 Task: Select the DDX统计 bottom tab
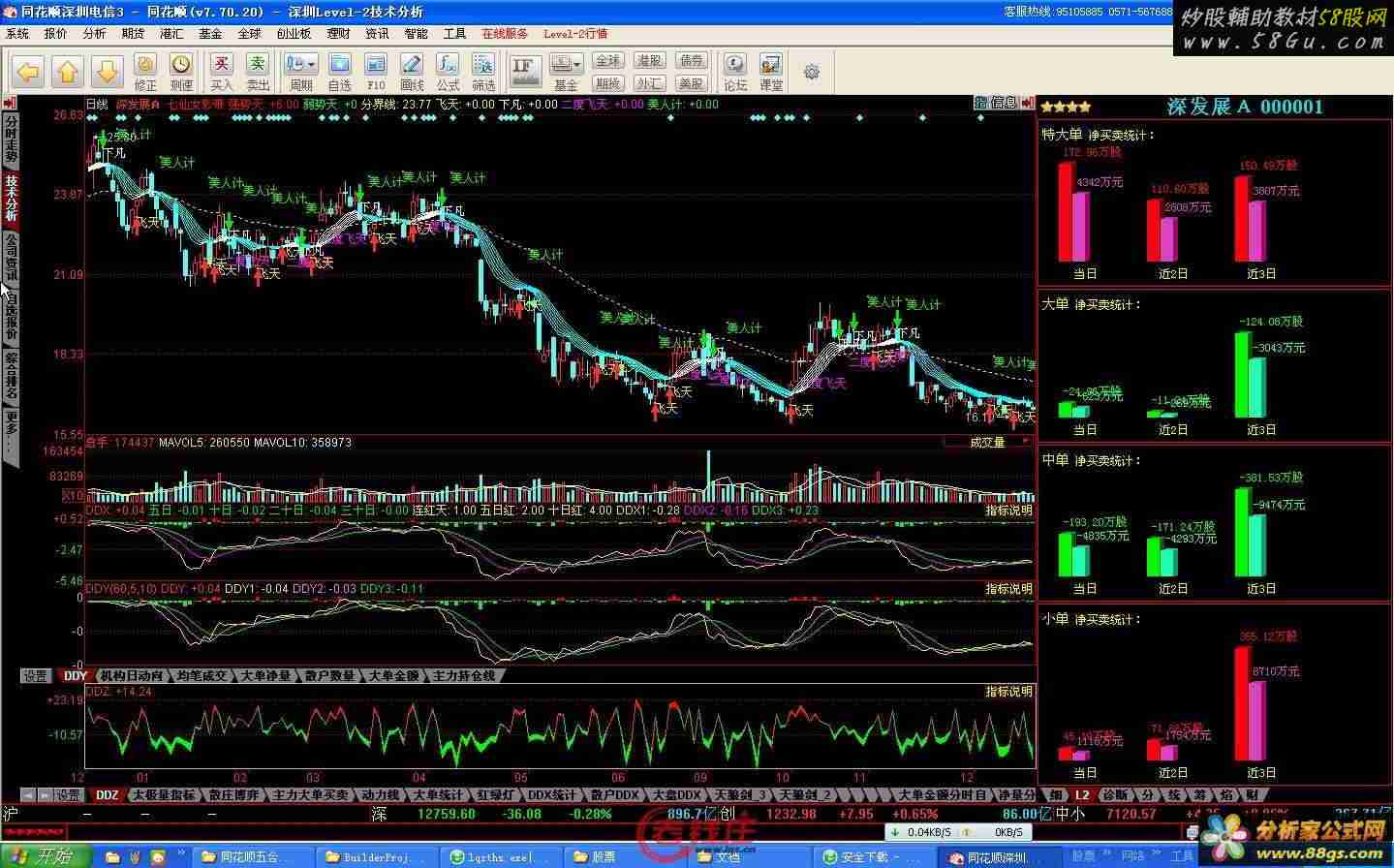tap(552, 794)
